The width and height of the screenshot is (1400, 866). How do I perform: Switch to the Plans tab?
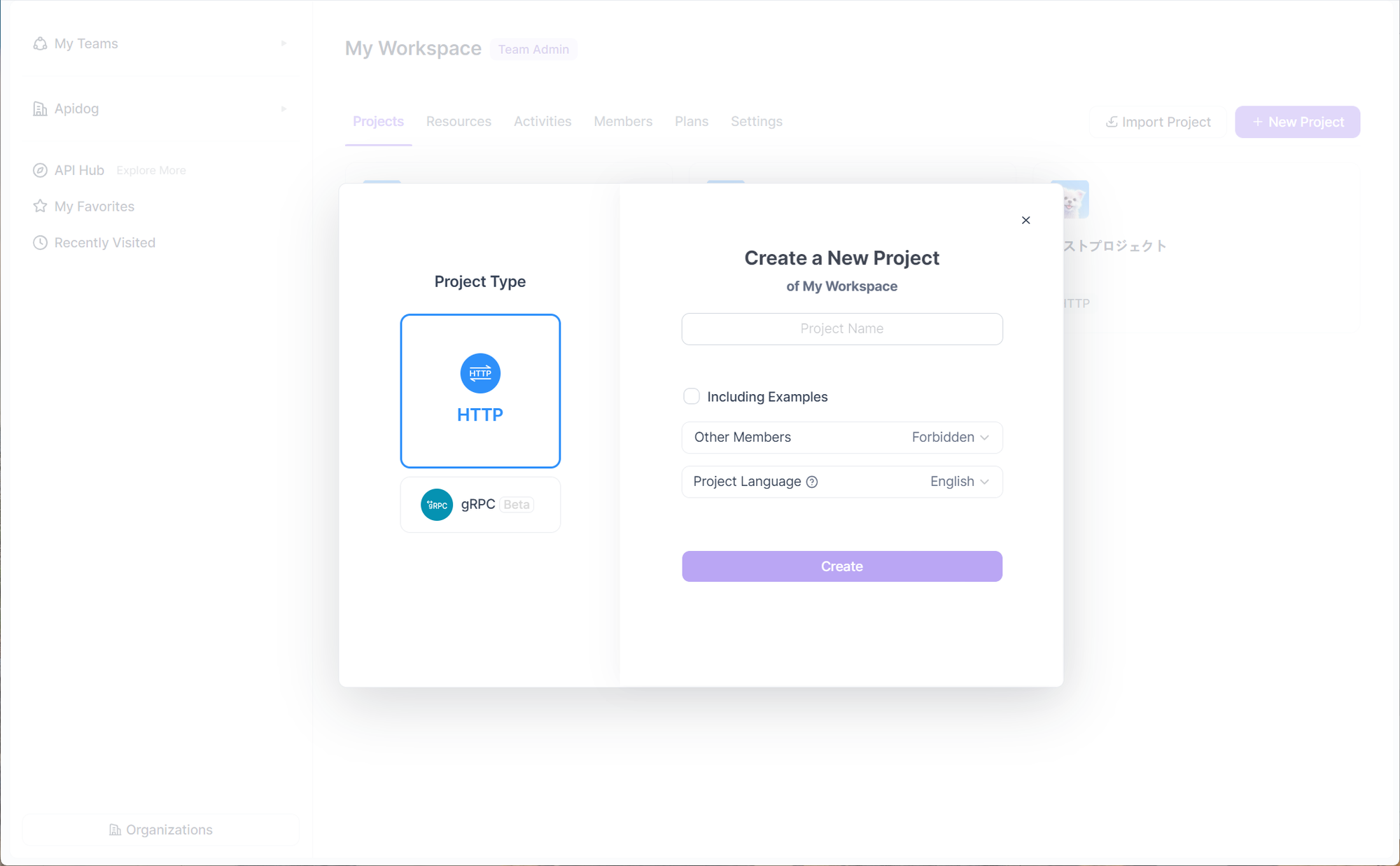click(692, 121)
